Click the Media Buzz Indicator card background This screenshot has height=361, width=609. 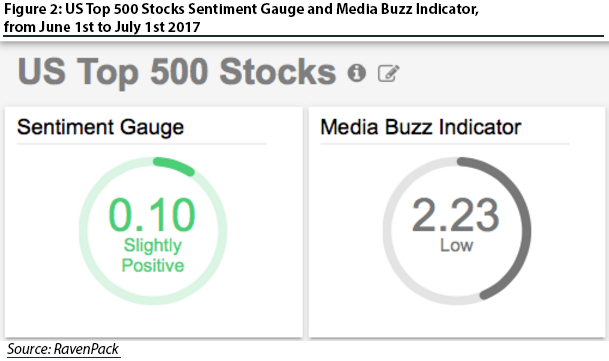coord(457,319)
